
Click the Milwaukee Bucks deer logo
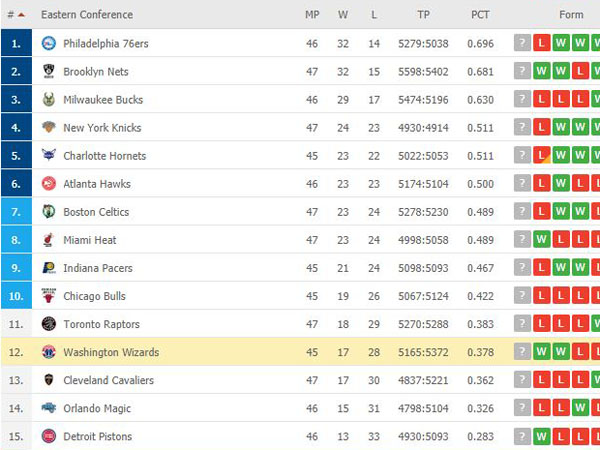49,99
